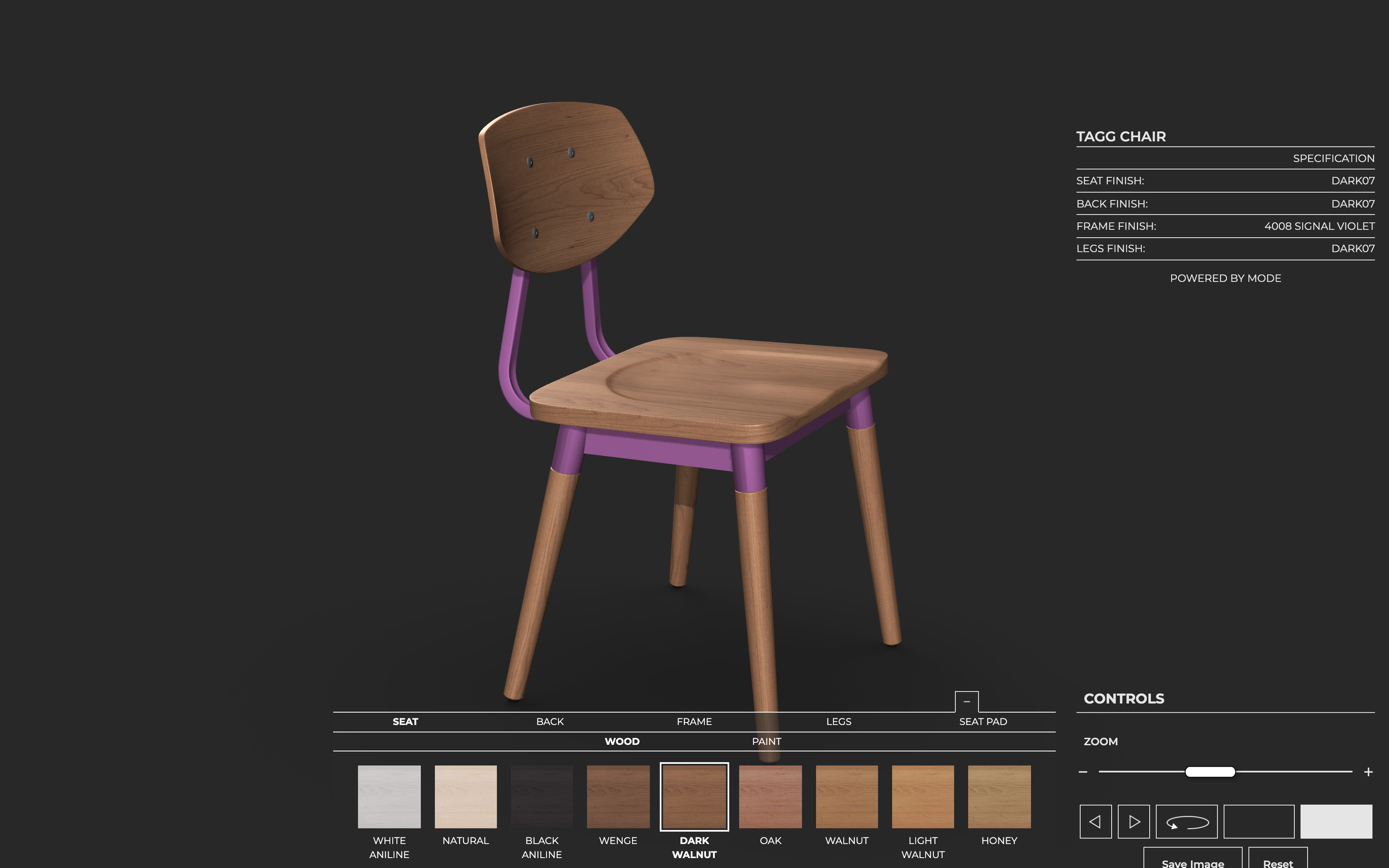Collapse options panel with minus tab
The height and width of the screenshot is (868, 1389).
pyautogui.click(x=967, y=701)
